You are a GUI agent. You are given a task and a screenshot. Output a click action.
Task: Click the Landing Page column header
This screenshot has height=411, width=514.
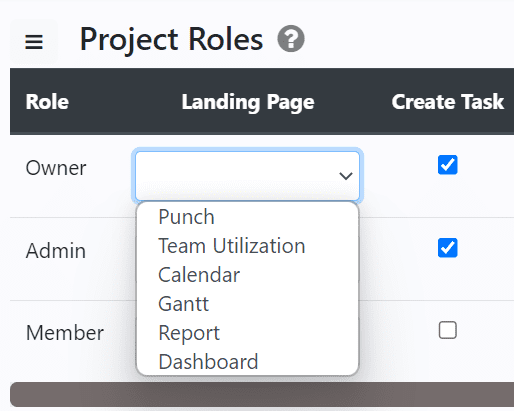[x=248, y=102]
